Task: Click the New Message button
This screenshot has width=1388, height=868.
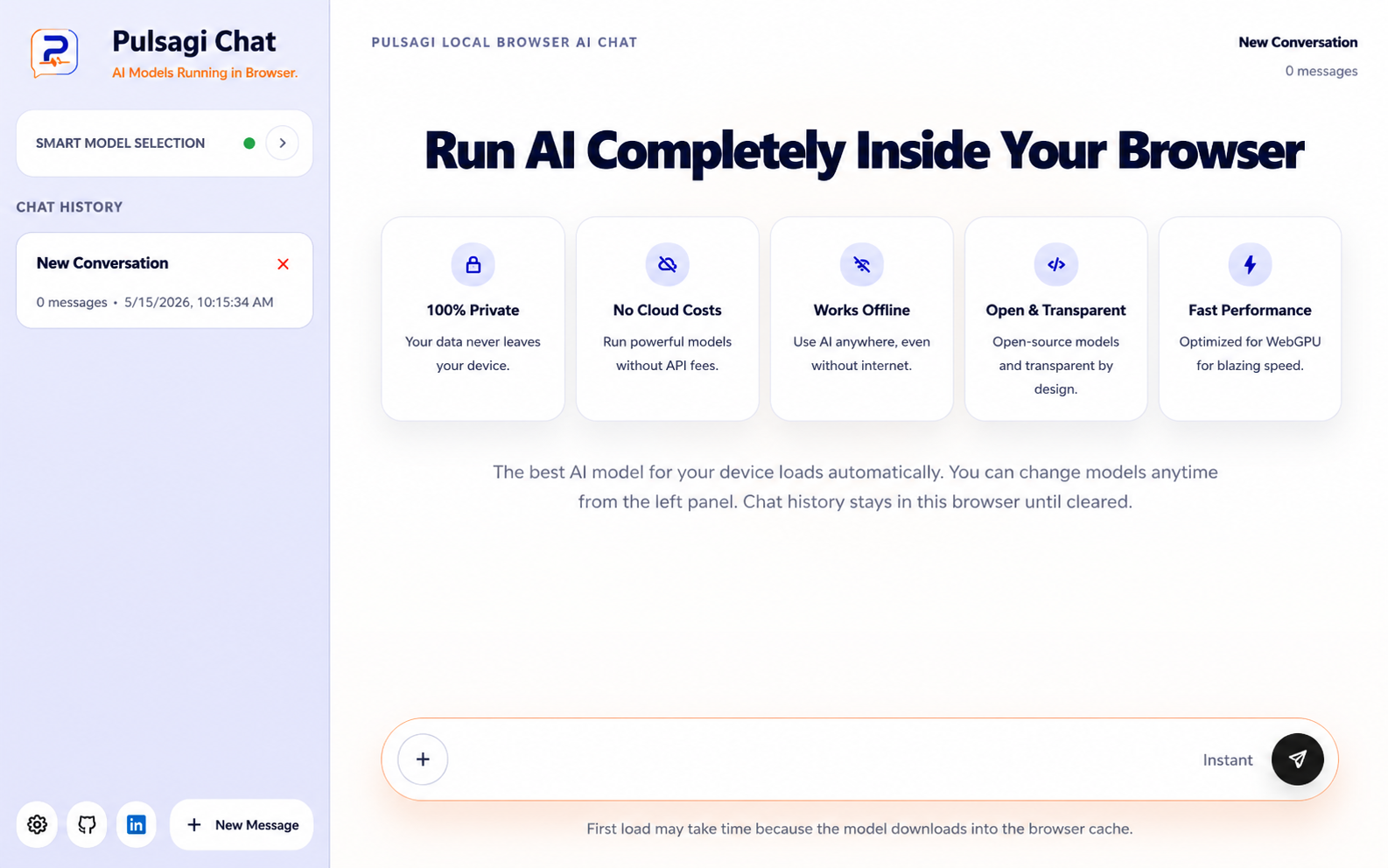Action: (242, 824)
